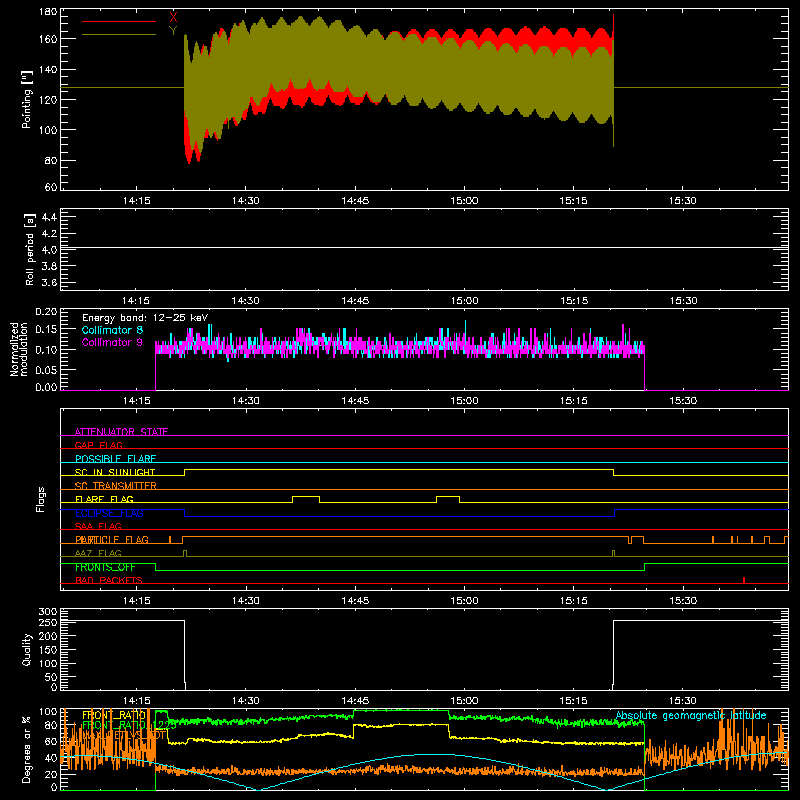Click the 0.20 tick on modulation axis
The height and width of the screenshot is (800, 800).
46,312
